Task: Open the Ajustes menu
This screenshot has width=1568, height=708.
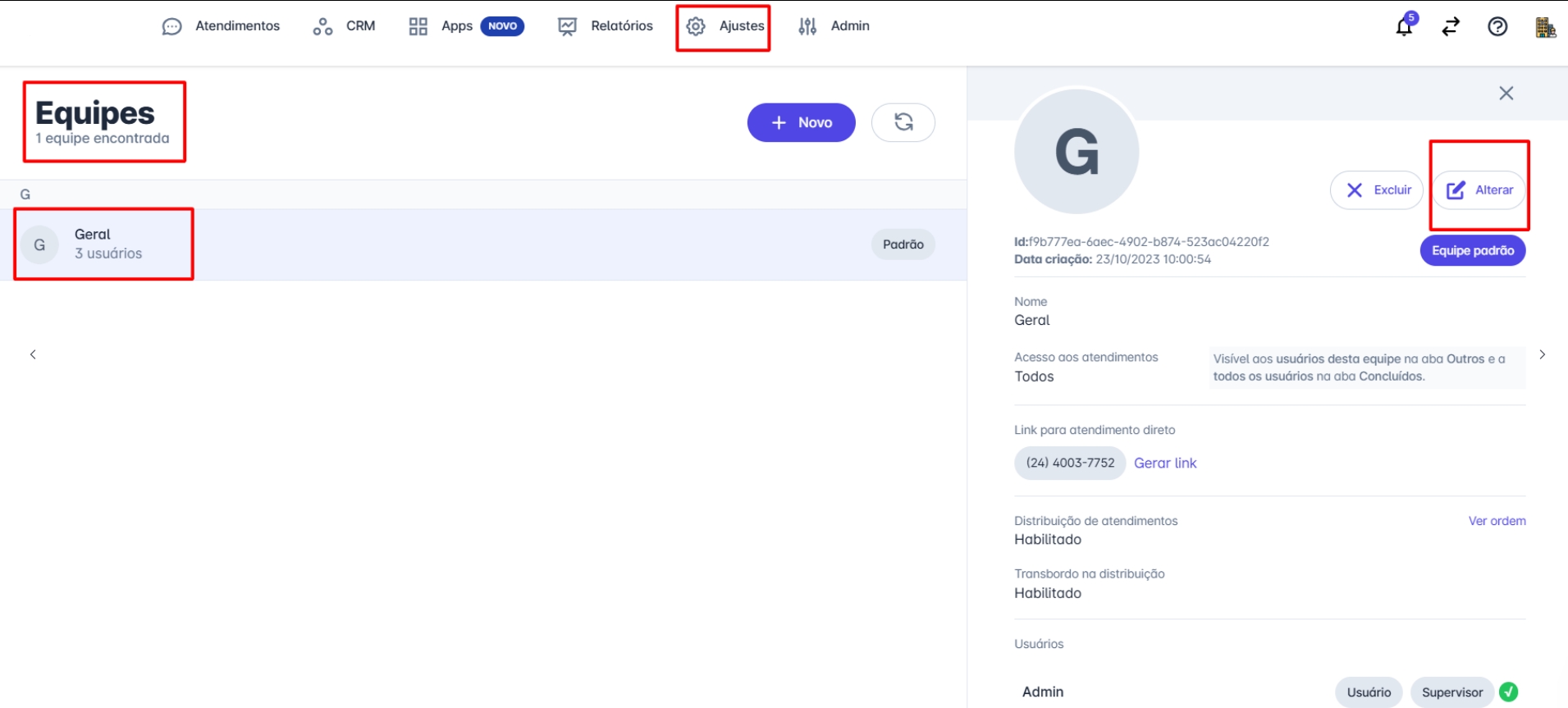Action: 725,26
